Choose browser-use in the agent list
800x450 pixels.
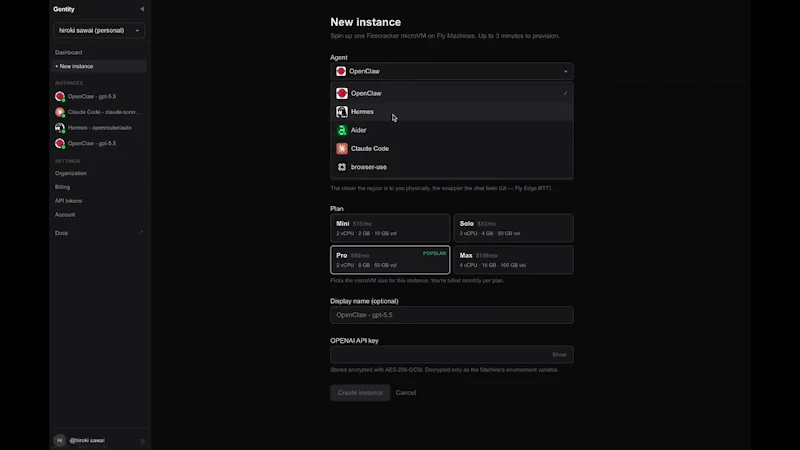[x=452, y=167]
